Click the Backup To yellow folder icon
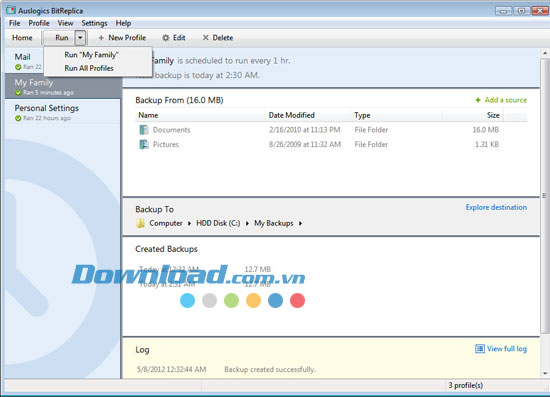Screen dimensions: 550x397 (x=140, y=223)
